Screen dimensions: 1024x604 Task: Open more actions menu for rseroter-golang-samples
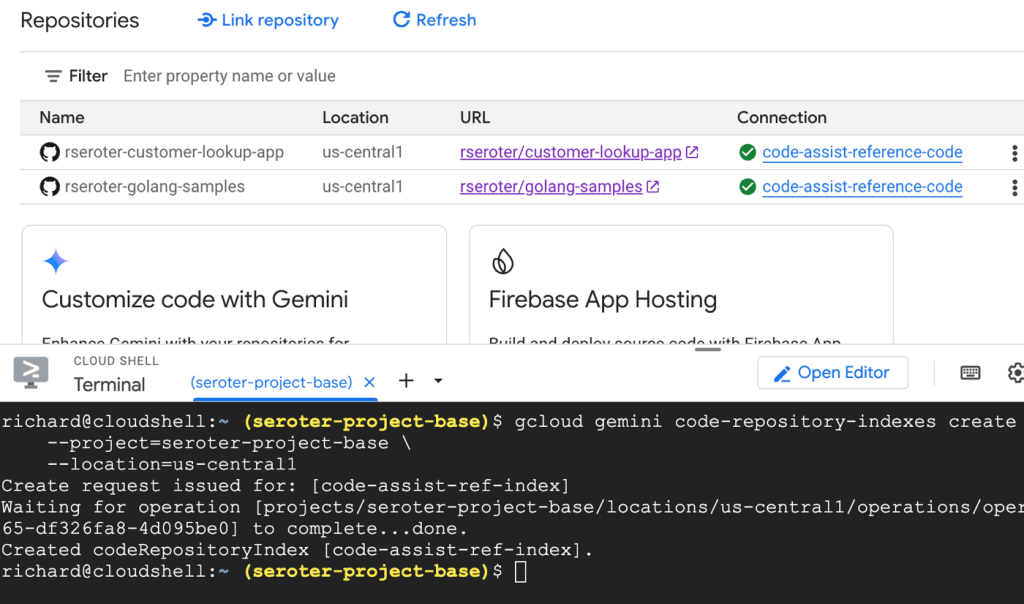coord(1014,187)
